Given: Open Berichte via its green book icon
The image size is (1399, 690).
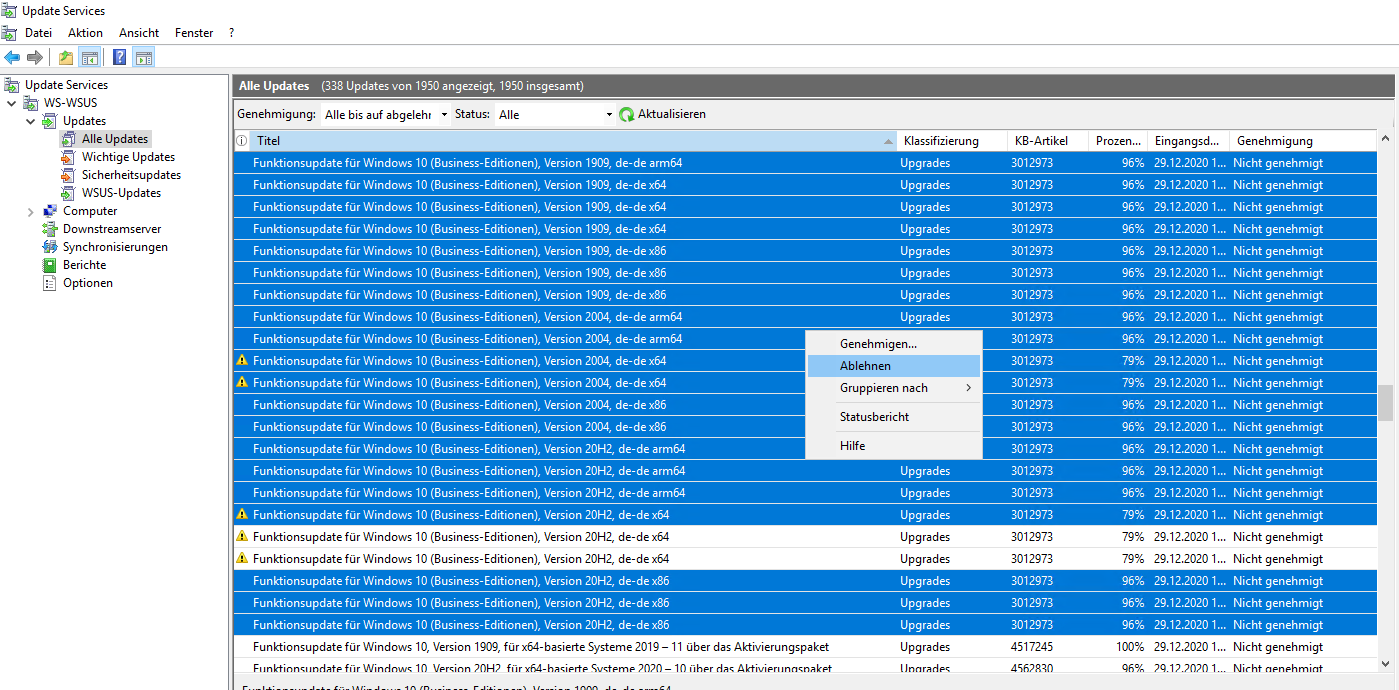Looking at the screenshot, I should [50, 265].
